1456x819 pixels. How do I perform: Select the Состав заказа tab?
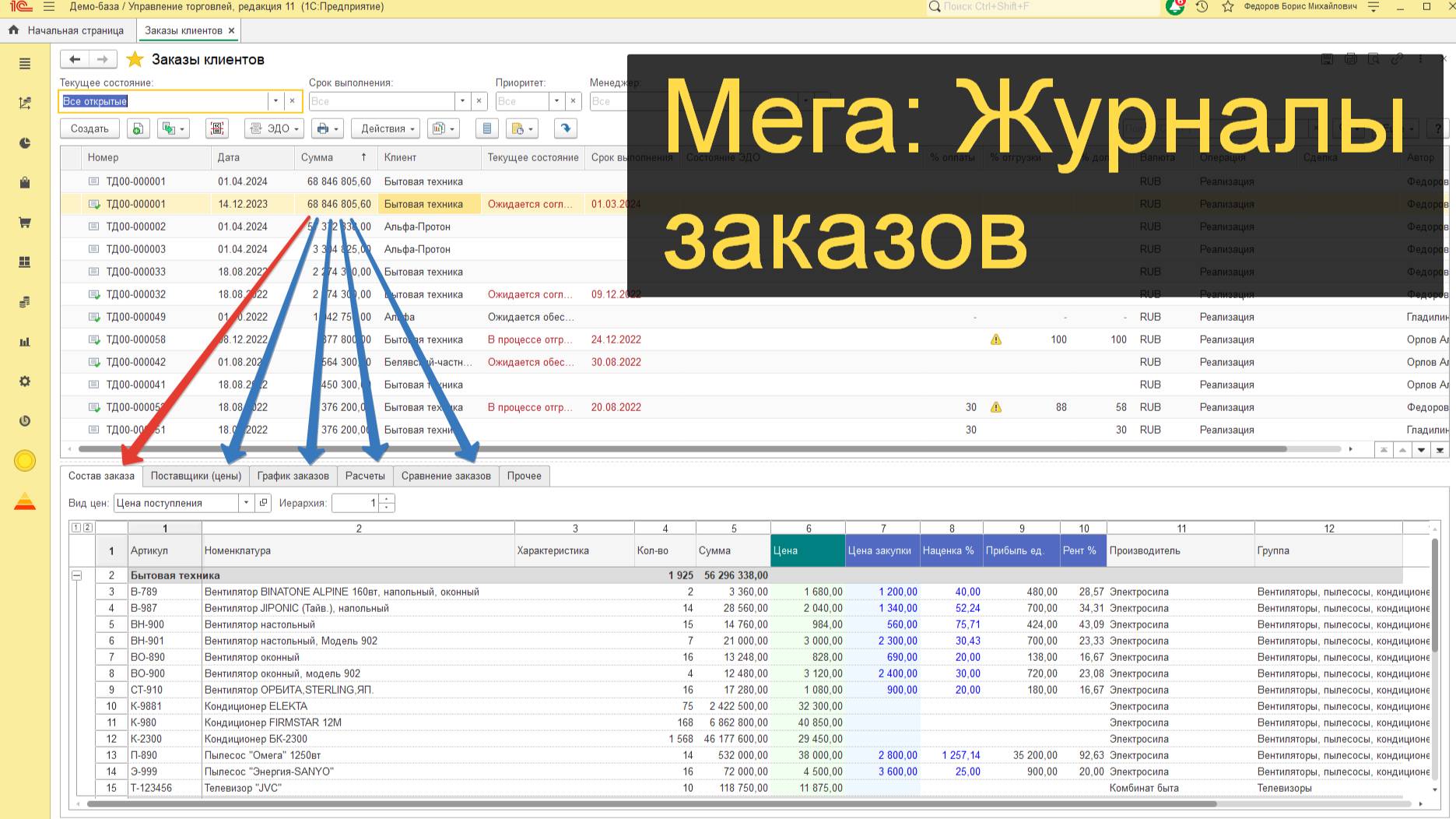tap(101, 476)
